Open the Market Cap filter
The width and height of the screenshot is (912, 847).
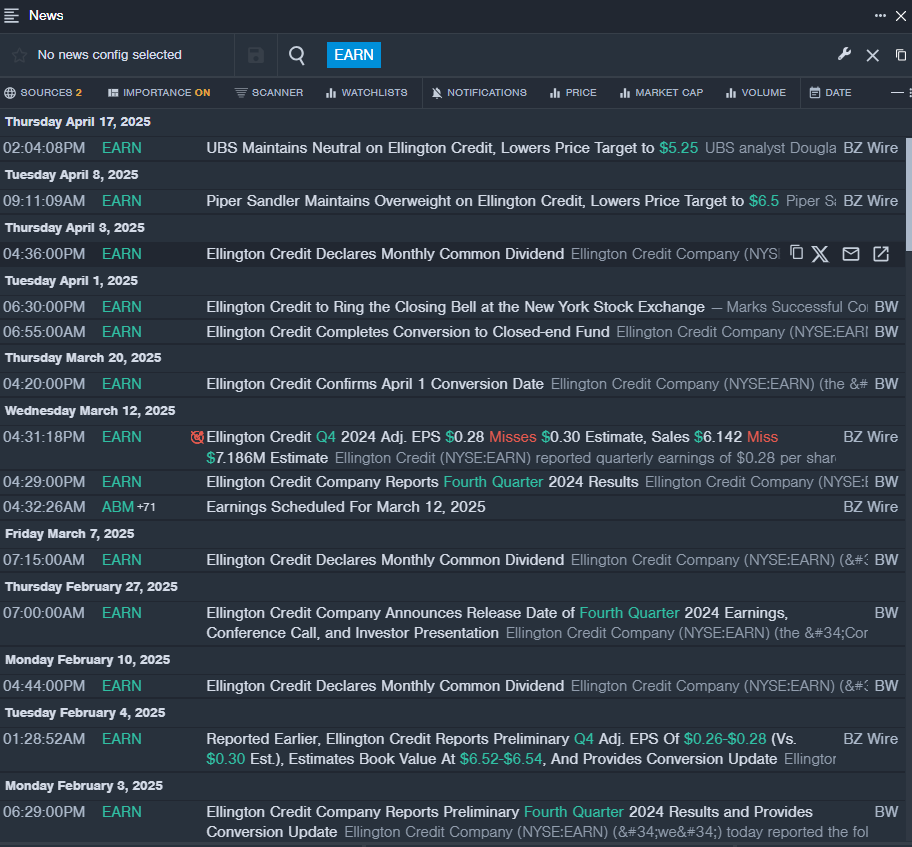tap(661, 92)
